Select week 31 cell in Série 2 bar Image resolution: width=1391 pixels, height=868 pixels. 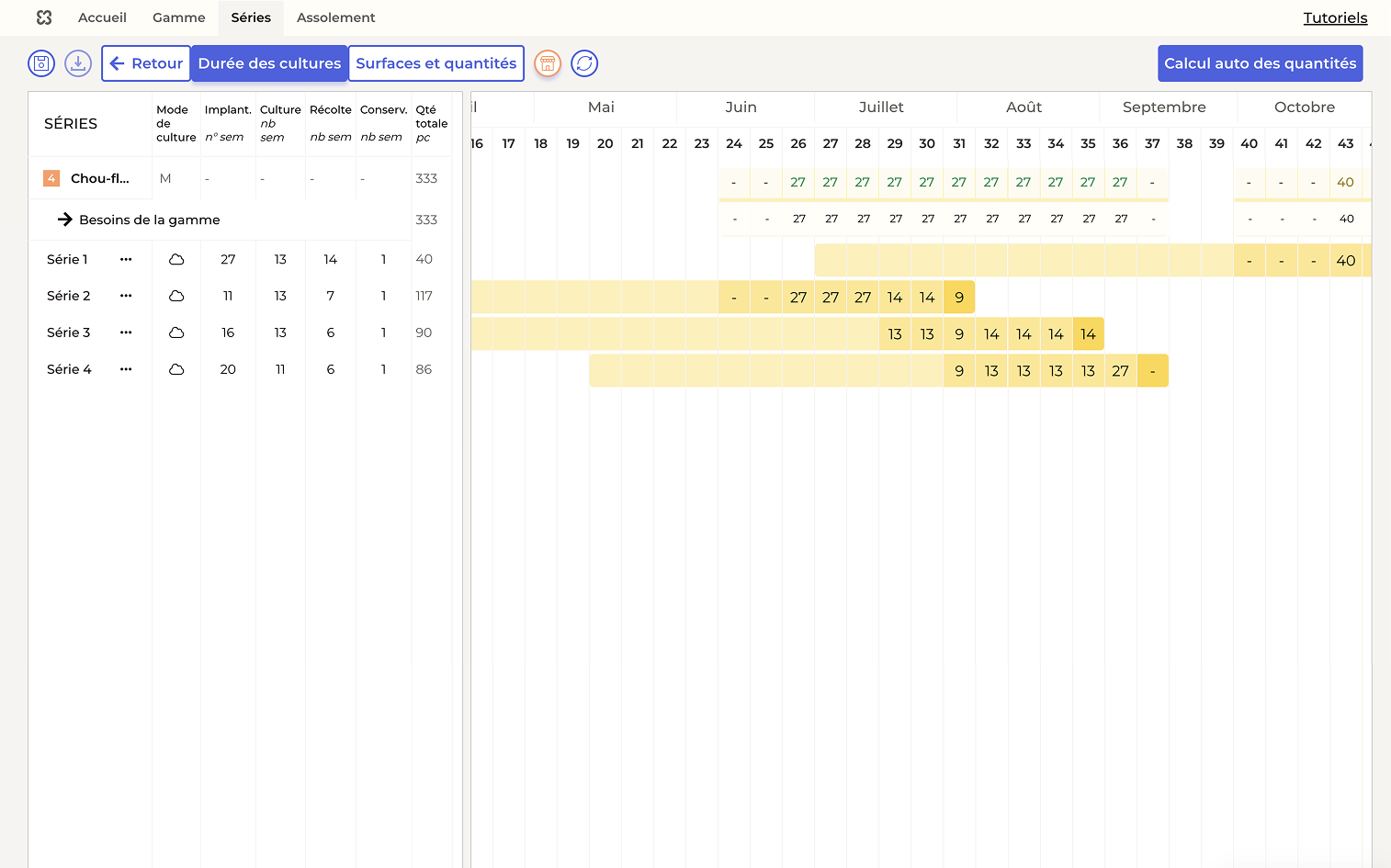click(959, 298)
